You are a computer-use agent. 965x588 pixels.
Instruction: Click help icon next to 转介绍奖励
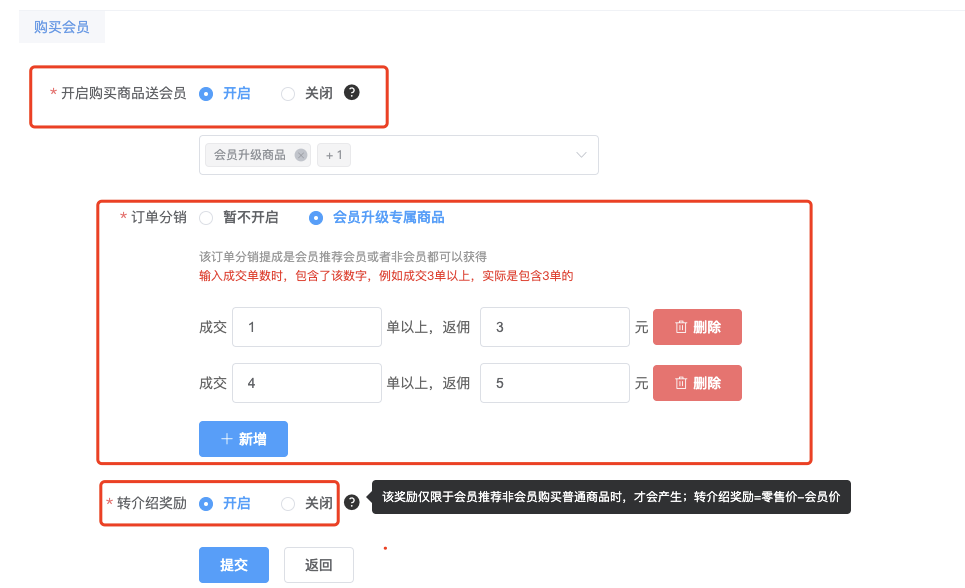(x=351, y=502)
